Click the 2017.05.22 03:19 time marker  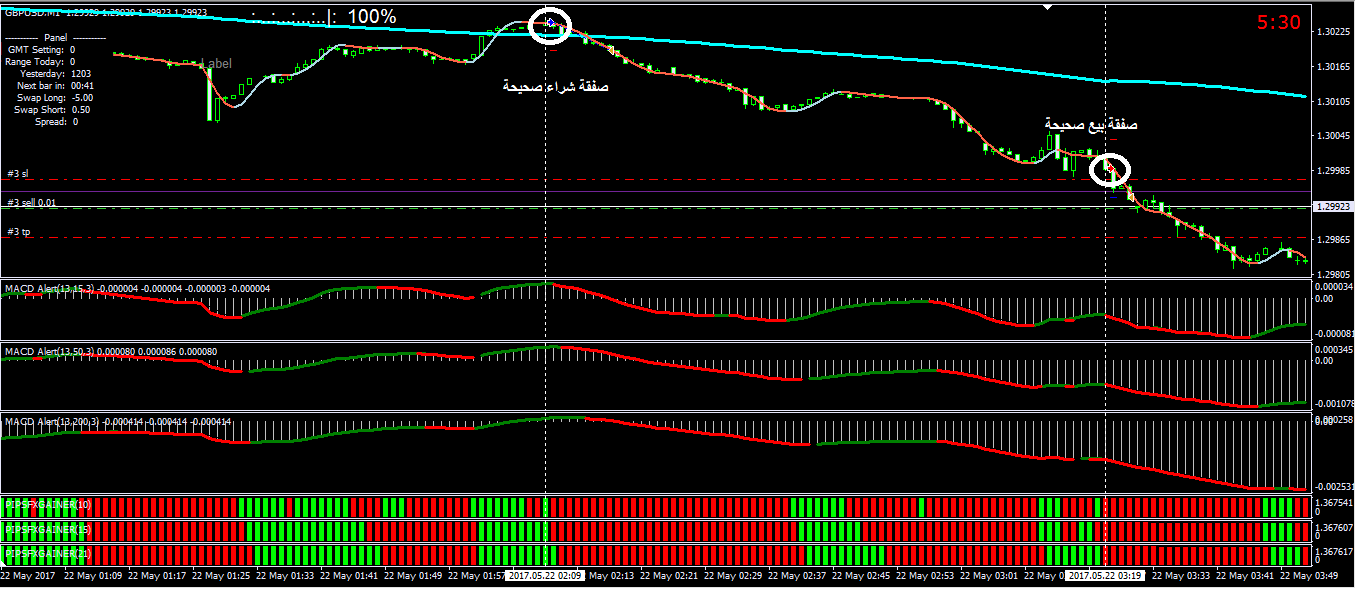[1105, 576]
